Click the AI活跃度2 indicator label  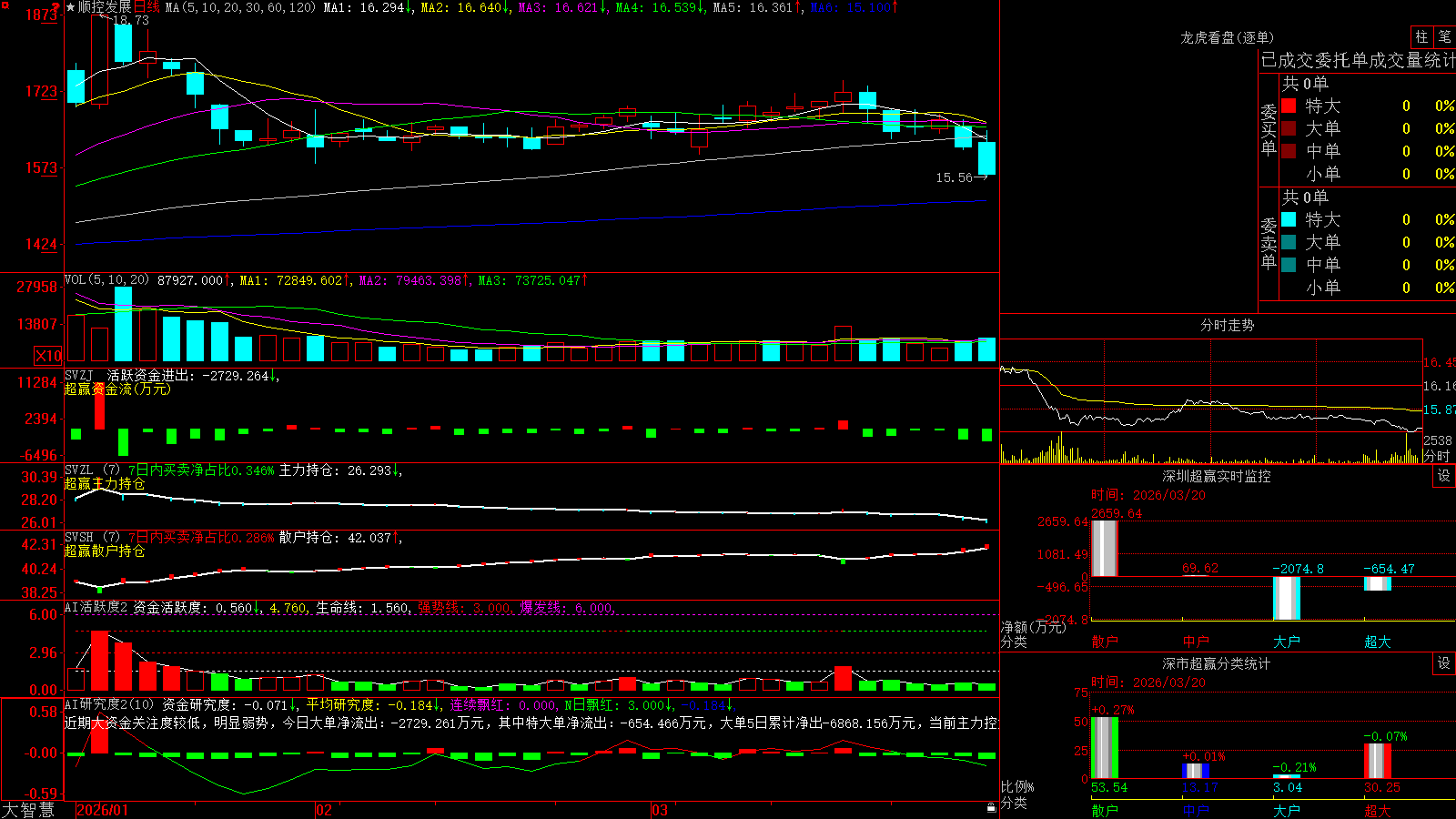(x=96, y=607)
